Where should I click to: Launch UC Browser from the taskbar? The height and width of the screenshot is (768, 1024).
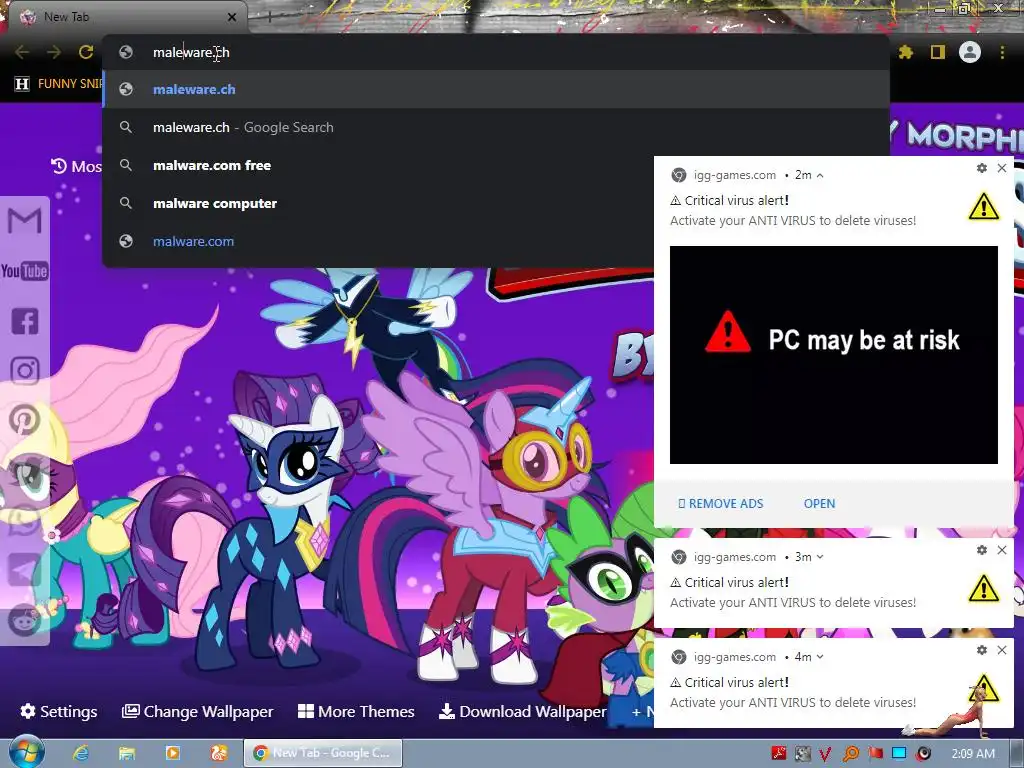pyautogui.click(x=219, y=753)
